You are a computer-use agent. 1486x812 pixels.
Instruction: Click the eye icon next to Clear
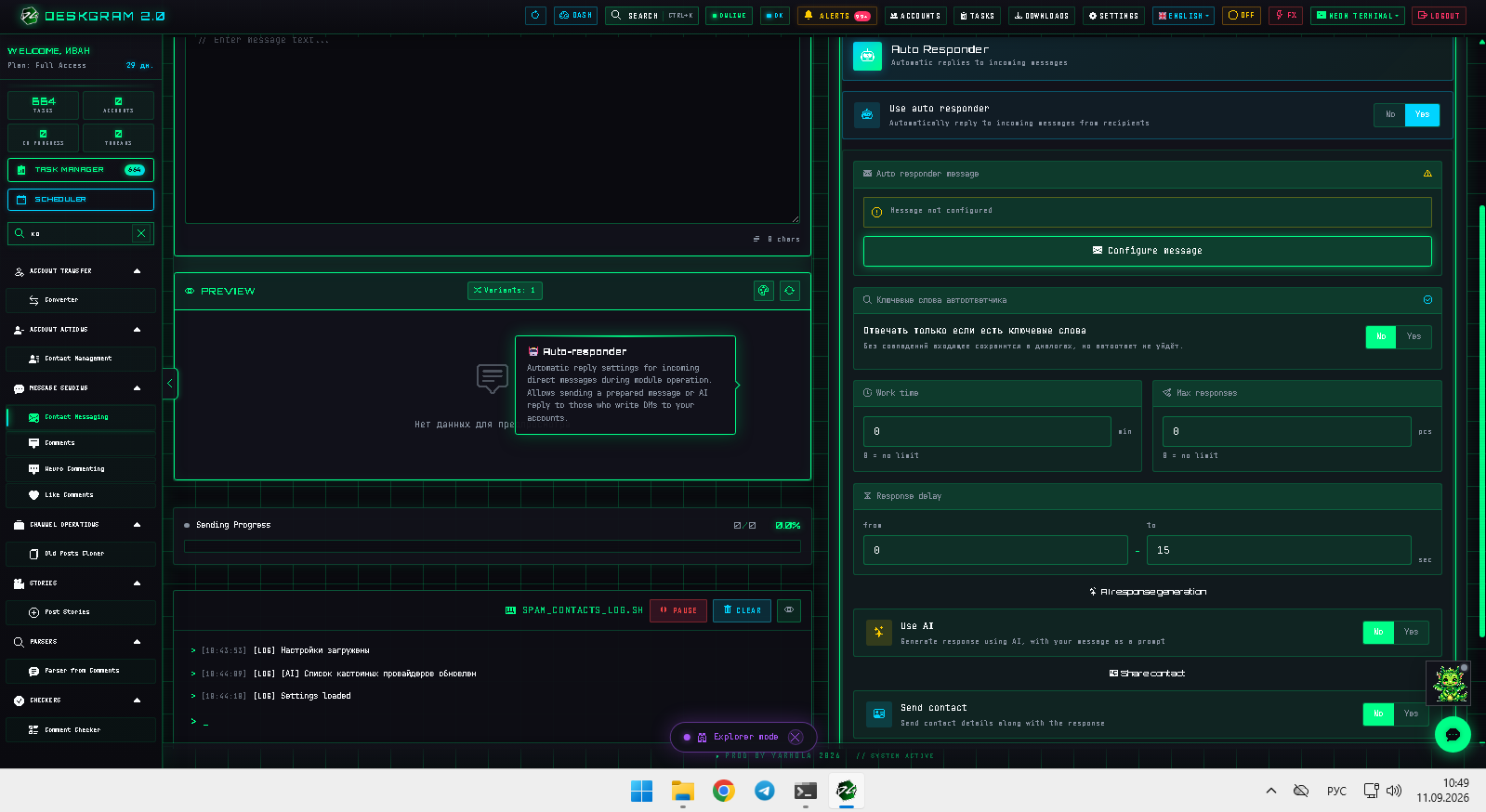click(x=789, y=610)
